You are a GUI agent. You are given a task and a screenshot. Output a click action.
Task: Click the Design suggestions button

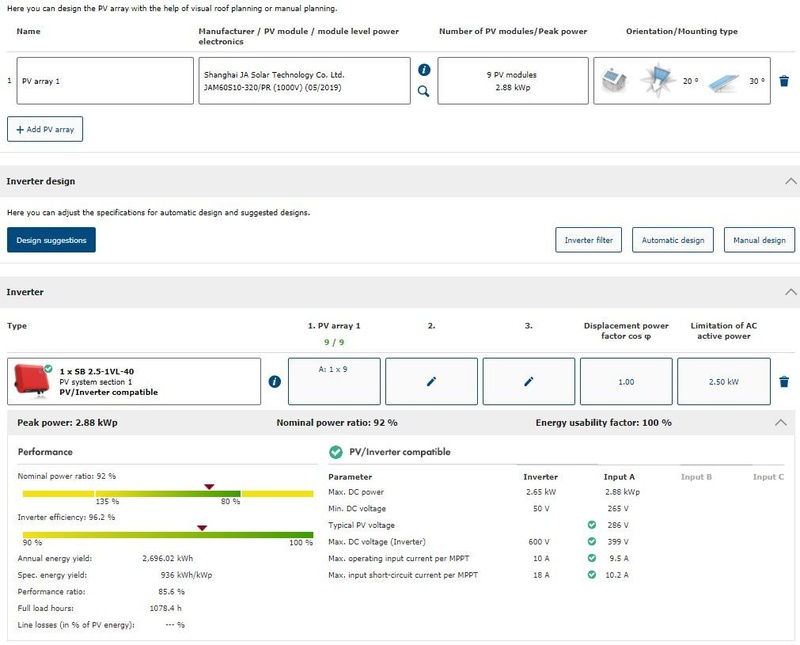click(x=51, y=240)
